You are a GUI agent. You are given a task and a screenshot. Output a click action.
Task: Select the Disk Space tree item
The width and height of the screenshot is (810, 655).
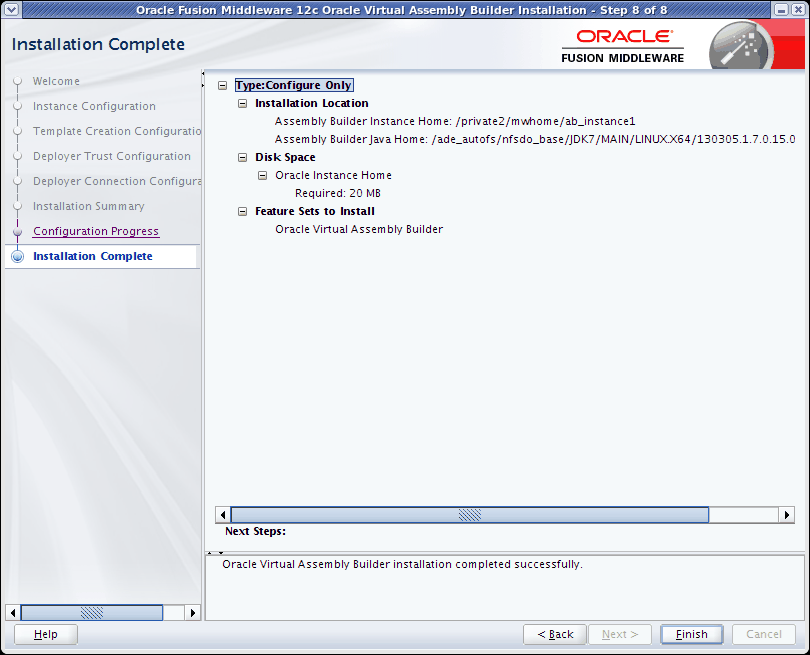coord(285,157)
